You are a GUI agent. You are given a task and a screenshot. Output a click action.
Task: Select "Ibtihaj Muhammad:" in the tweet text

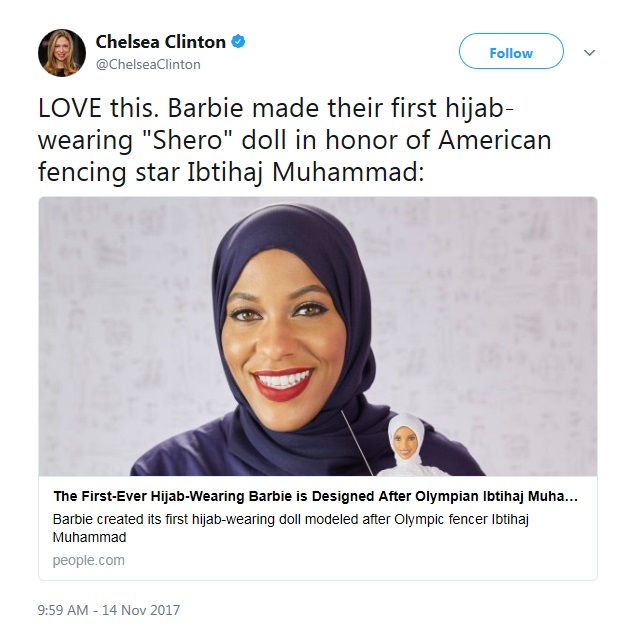click(306, 172)
